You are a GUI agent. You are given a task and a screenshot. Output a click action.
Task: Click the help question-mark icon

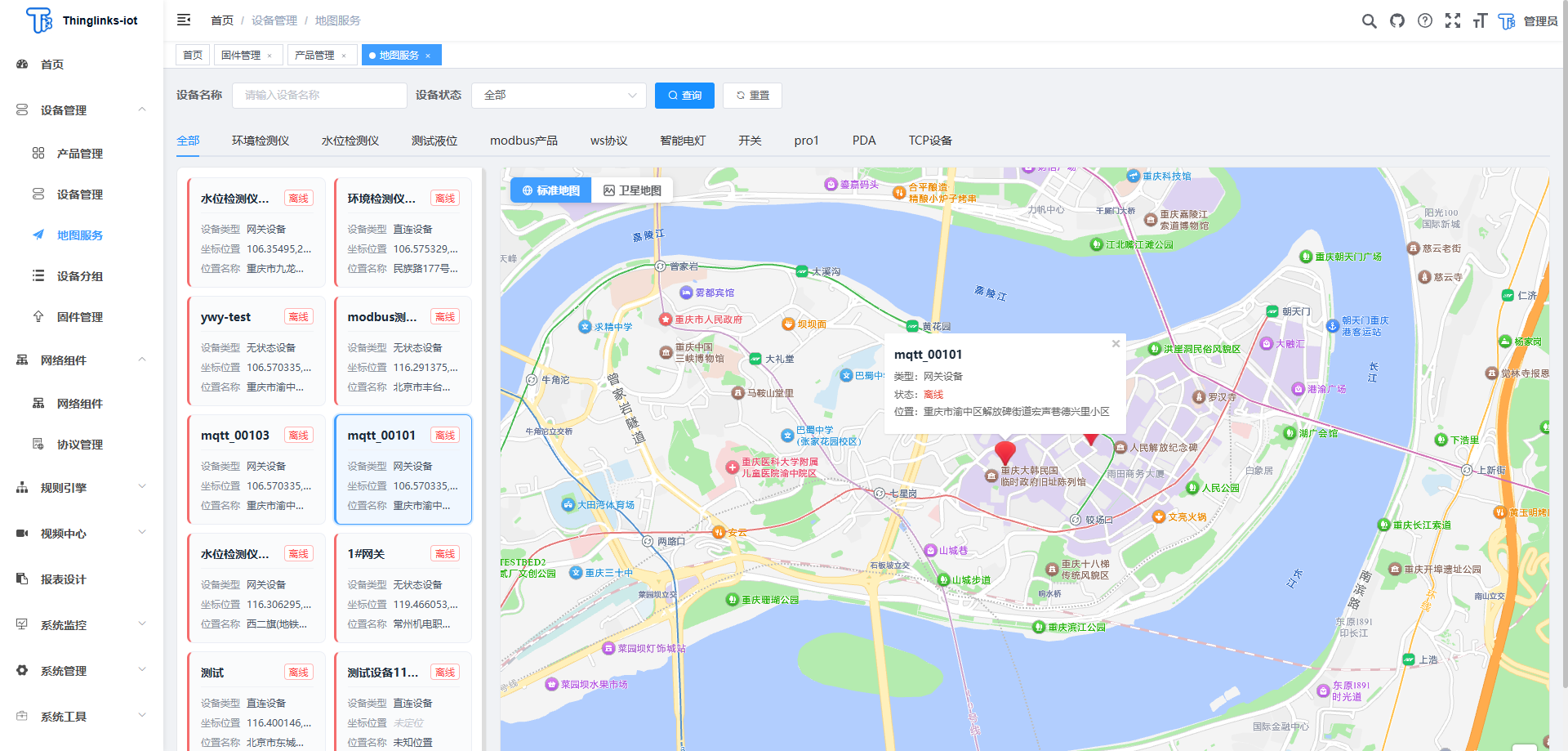1425,20
